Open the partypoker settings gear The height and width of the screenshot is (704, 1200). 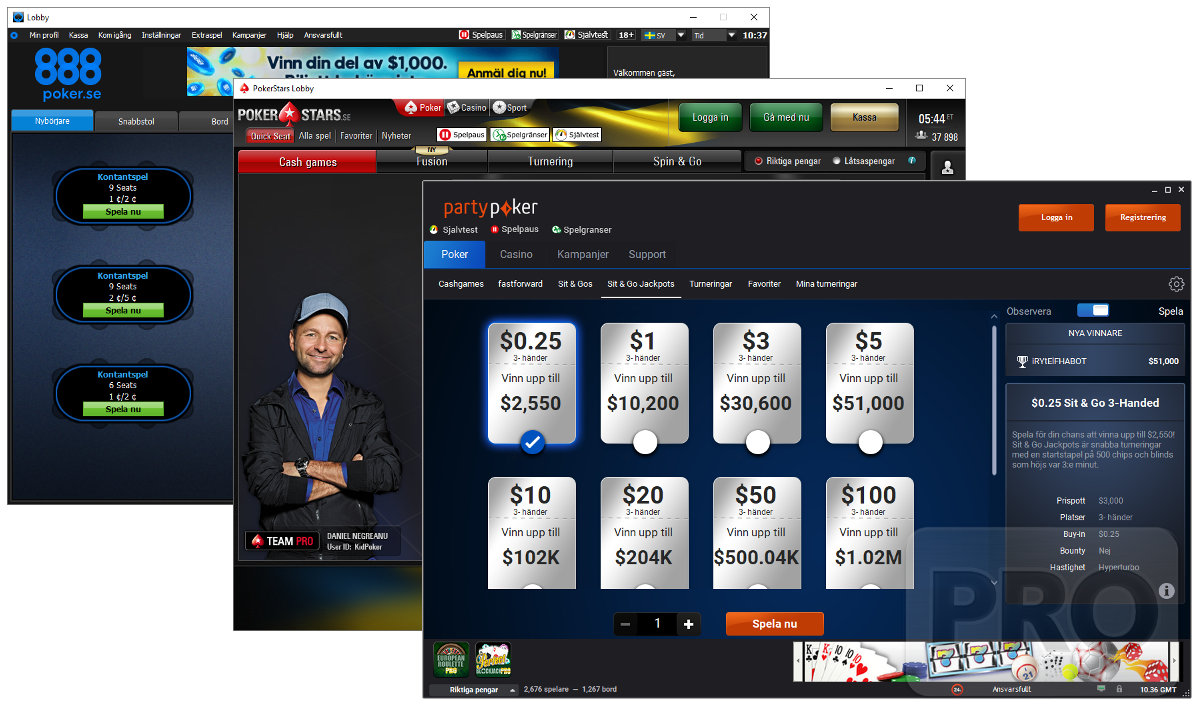coord(1176,284)
